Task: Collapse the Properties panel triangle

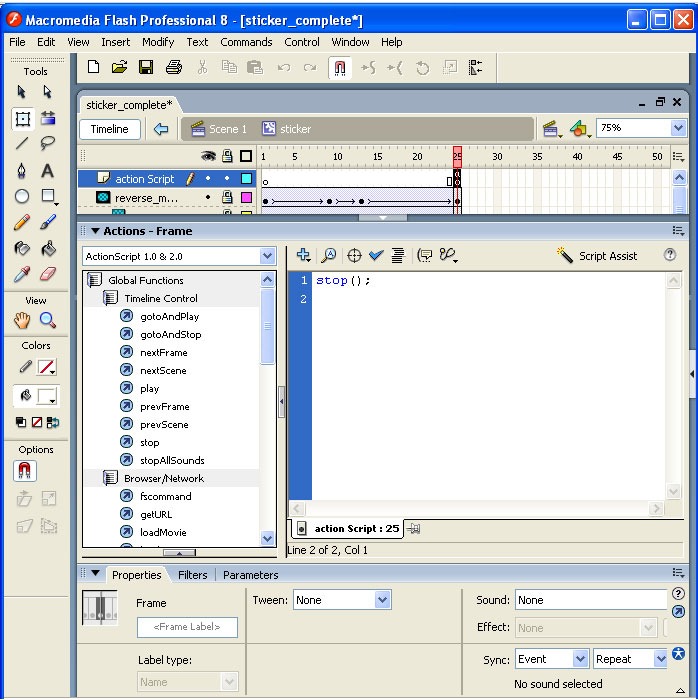Action: [96, 573]
